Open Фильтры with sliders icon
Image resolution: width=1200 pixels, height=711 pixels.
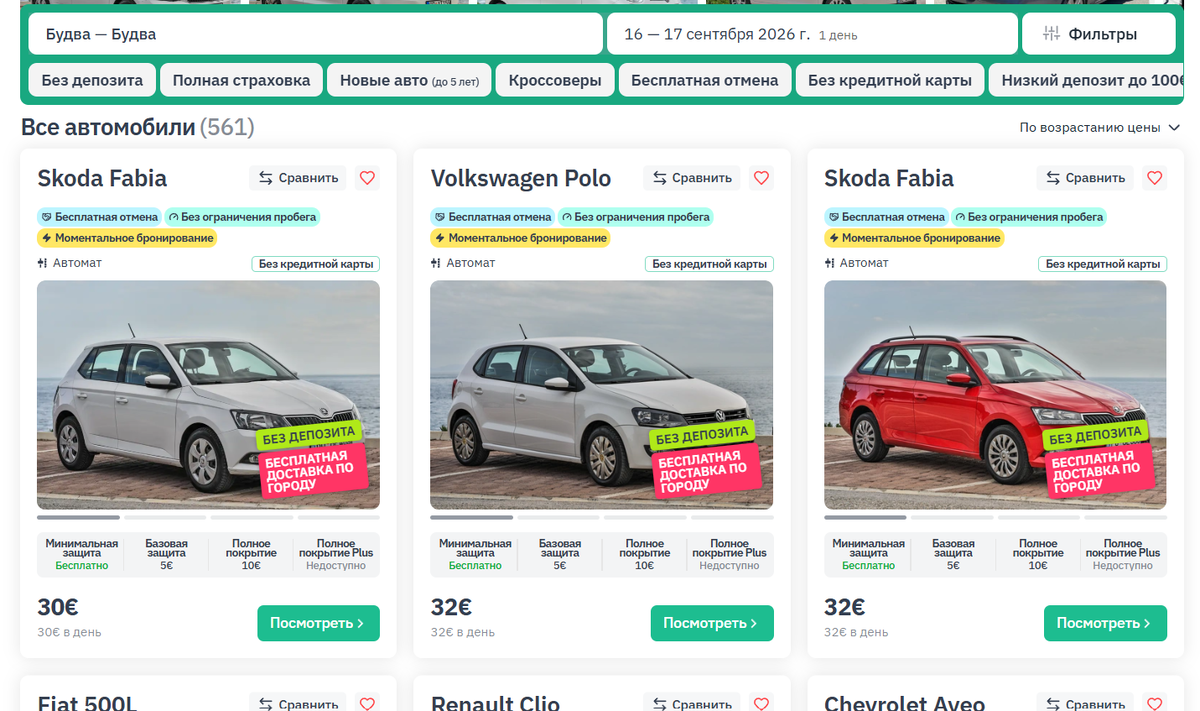pyautogui.click(x=1098, y=34)
